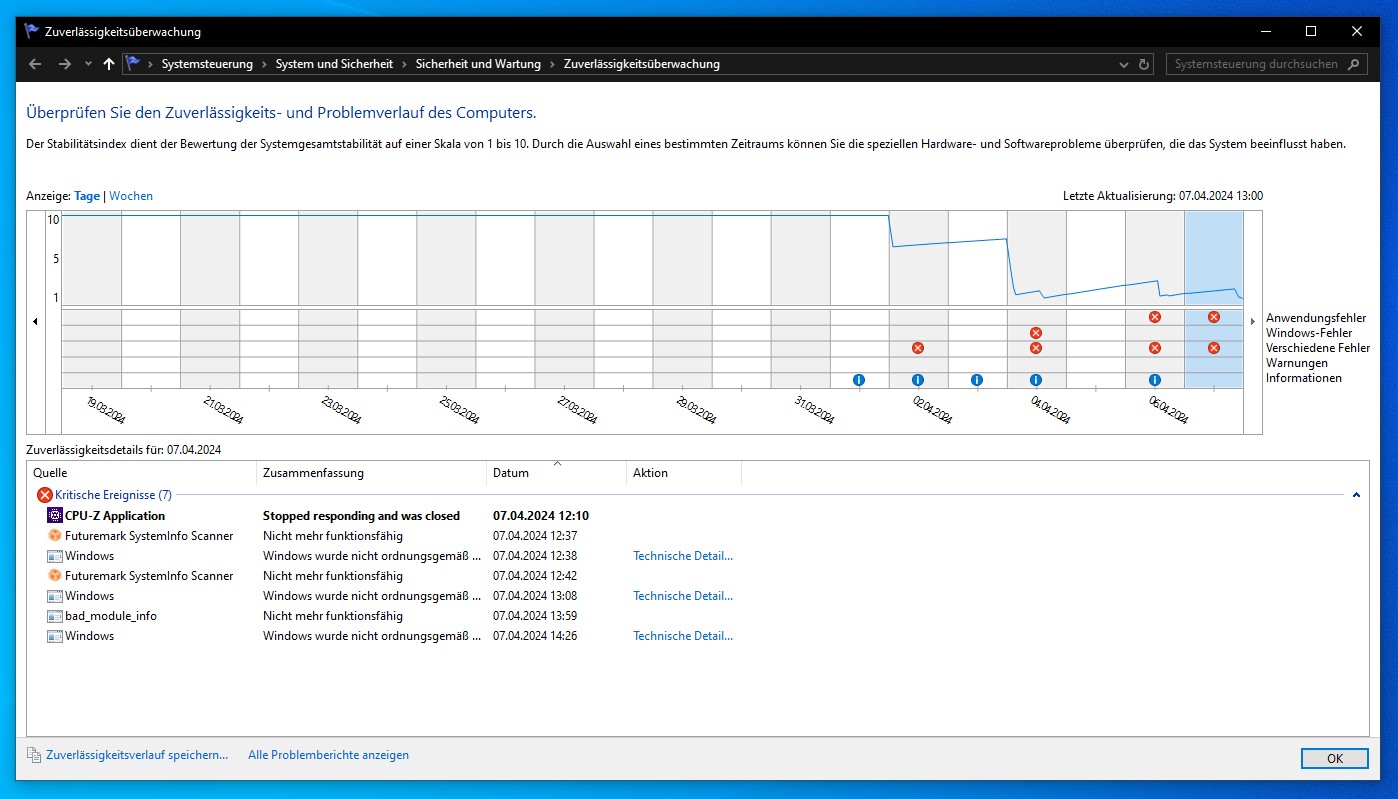
Task: Open the address bar history dropdown
Action: (1125, 64)
